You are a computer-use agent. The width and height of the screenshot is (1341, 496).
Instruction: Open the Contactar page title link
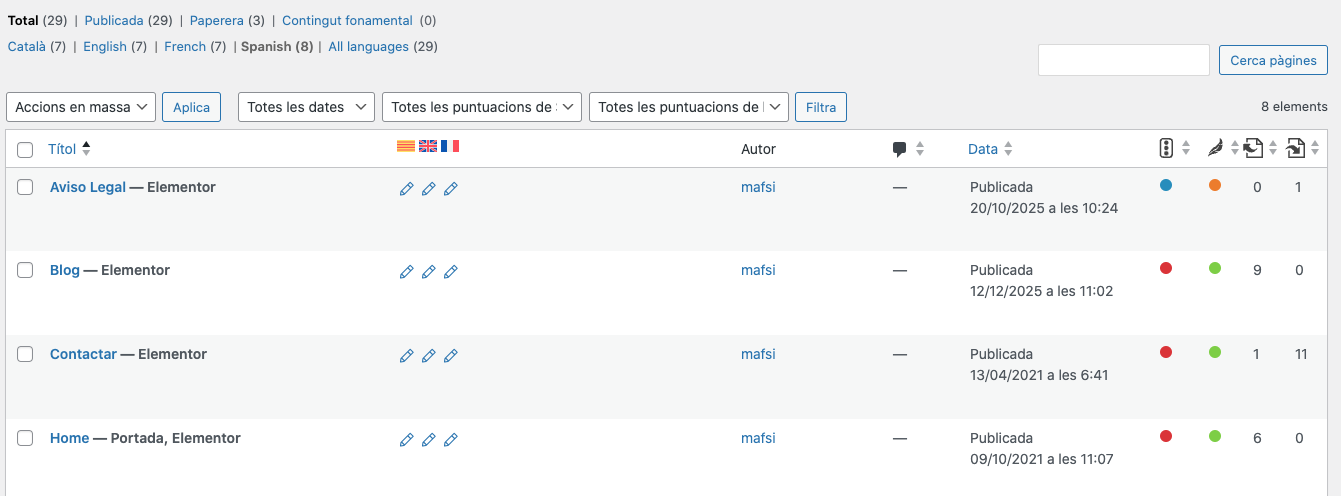point(83,354)
